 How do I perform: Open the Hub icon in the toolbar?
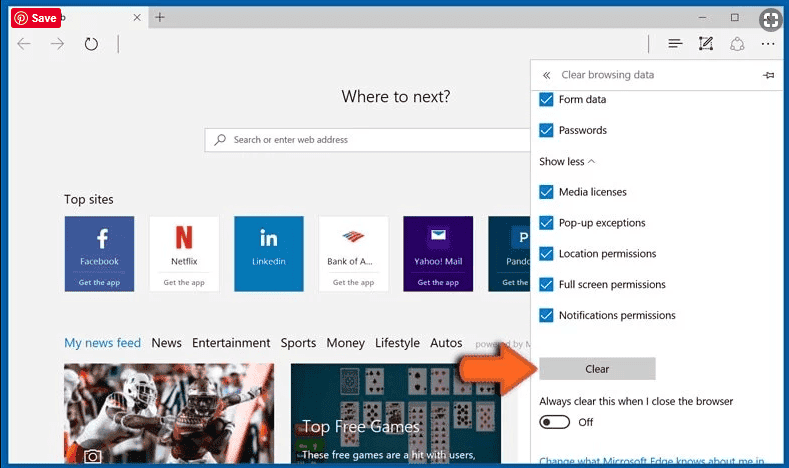click(x=675, y=44)
